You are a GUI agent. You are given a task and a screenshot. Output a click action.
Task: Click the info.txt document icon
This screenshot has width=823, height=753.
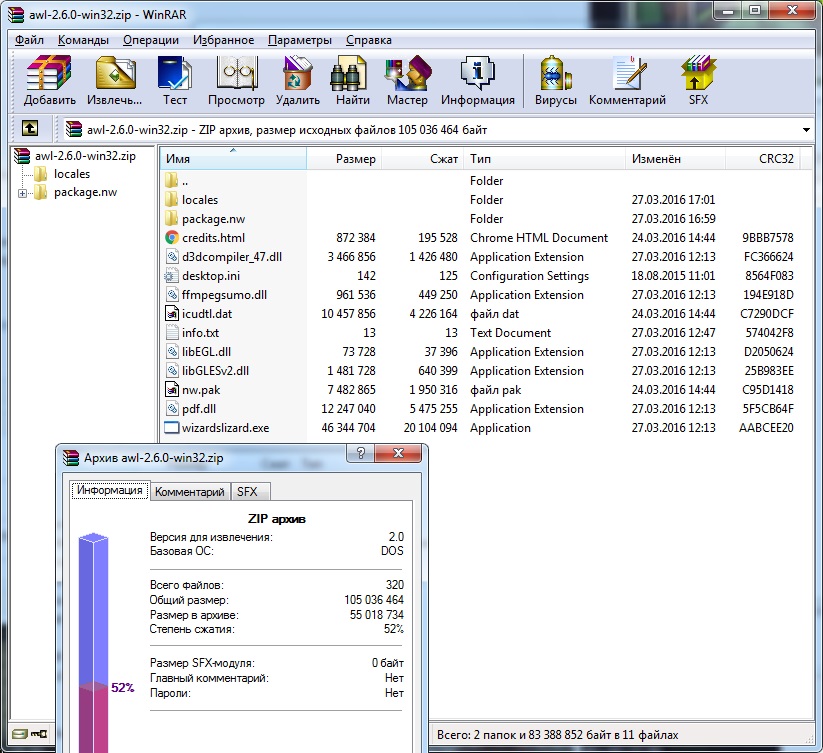click(x=171, y=332)
